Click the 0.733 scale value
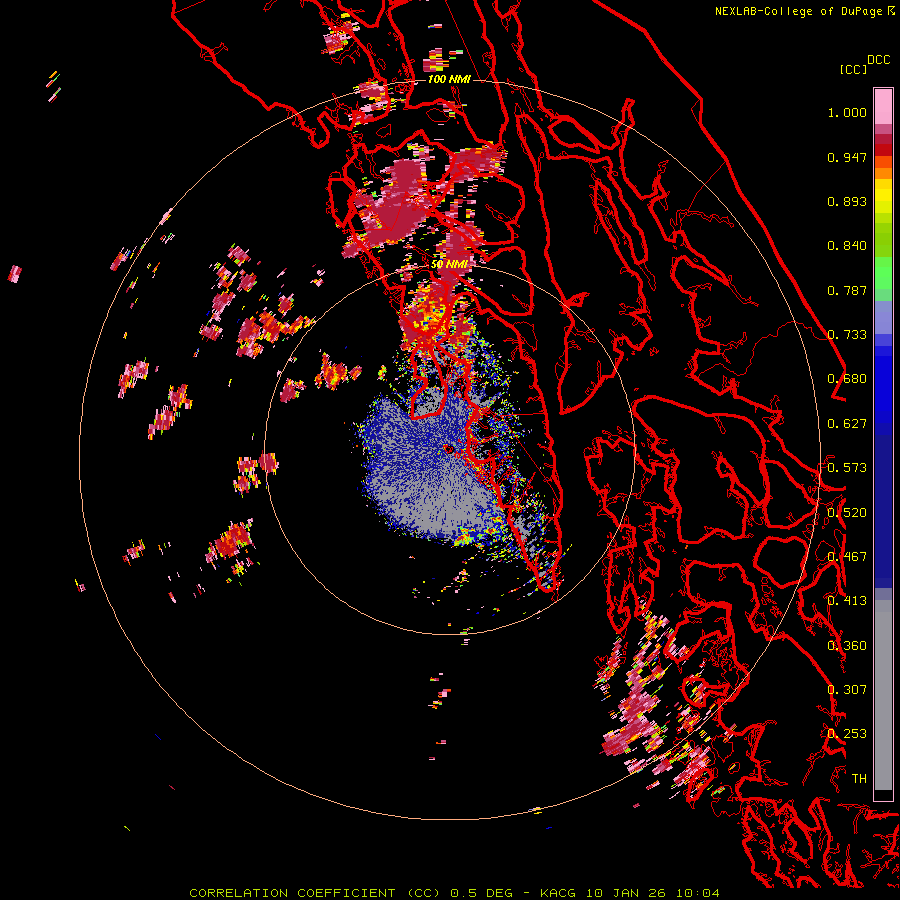900x900 pixels. click(847, 335)
